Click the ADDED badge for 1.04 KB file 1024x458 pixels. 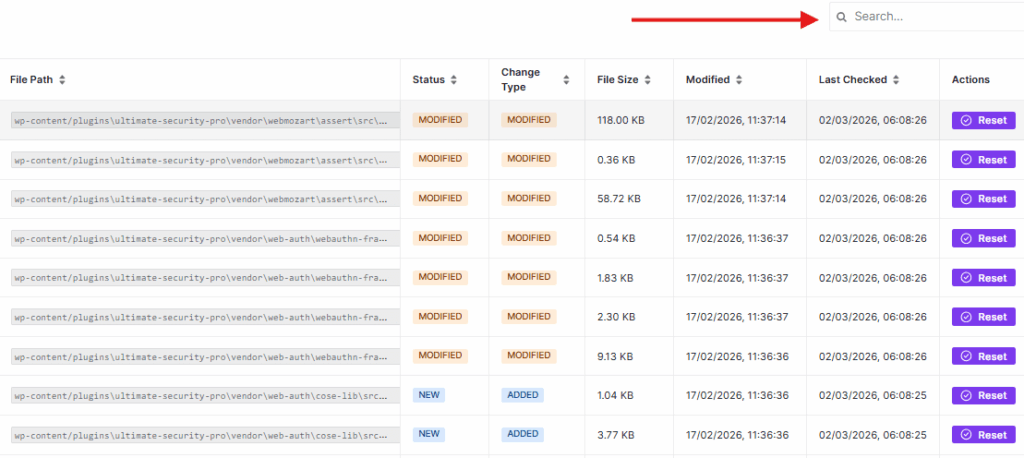pyautogui.click(x=522, y=395)
